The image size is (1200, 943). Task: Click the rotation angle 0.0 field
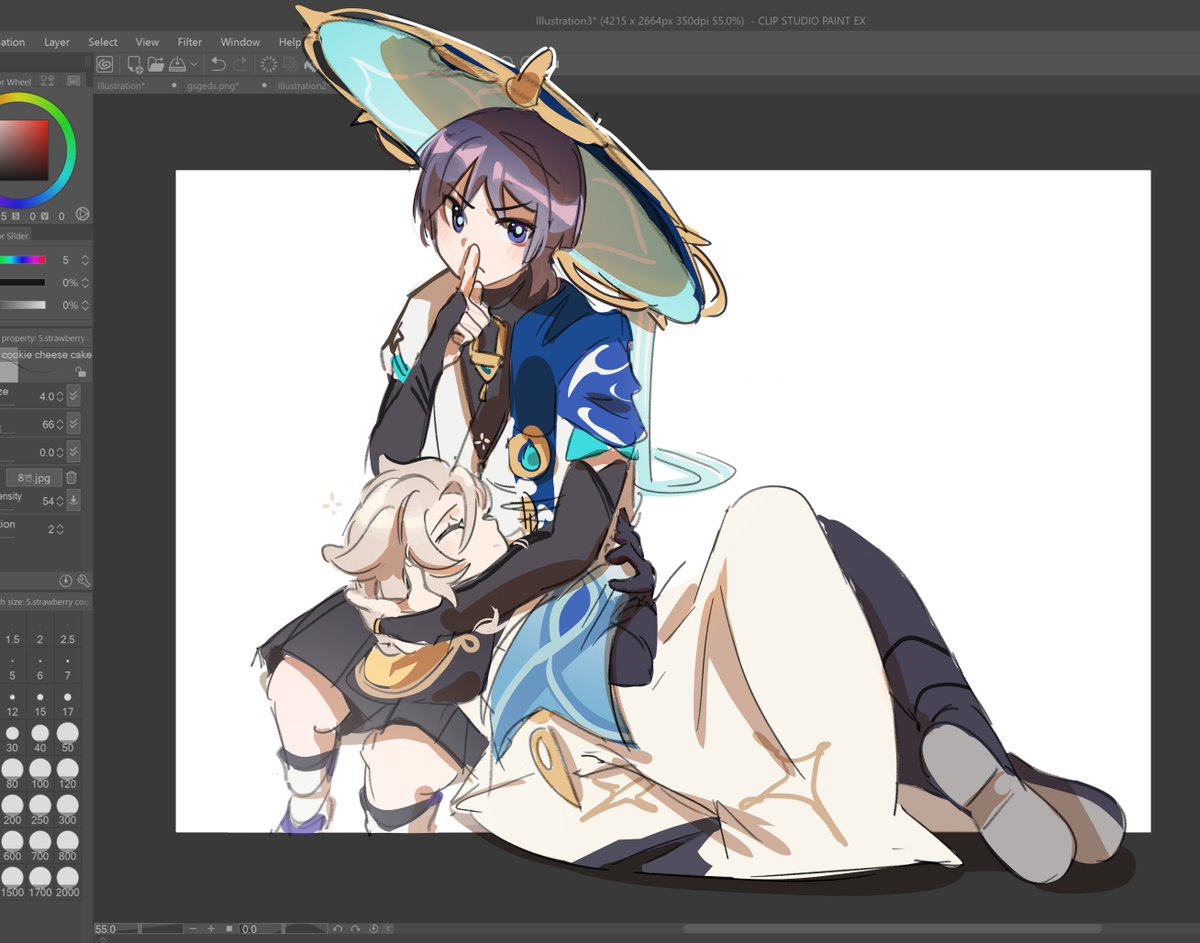pos(250,929)
